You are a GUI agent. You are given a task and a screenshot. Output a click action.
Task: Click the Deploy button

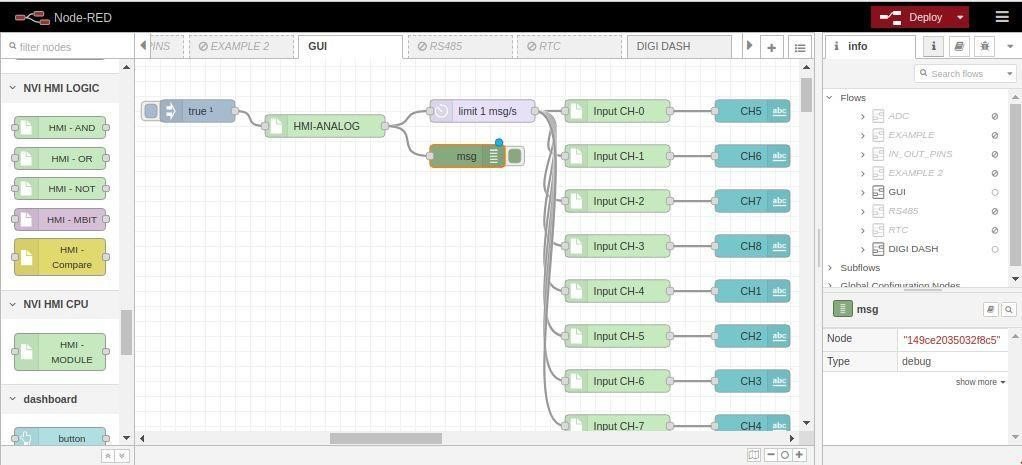pyautogui.click(x=913, y=17)
